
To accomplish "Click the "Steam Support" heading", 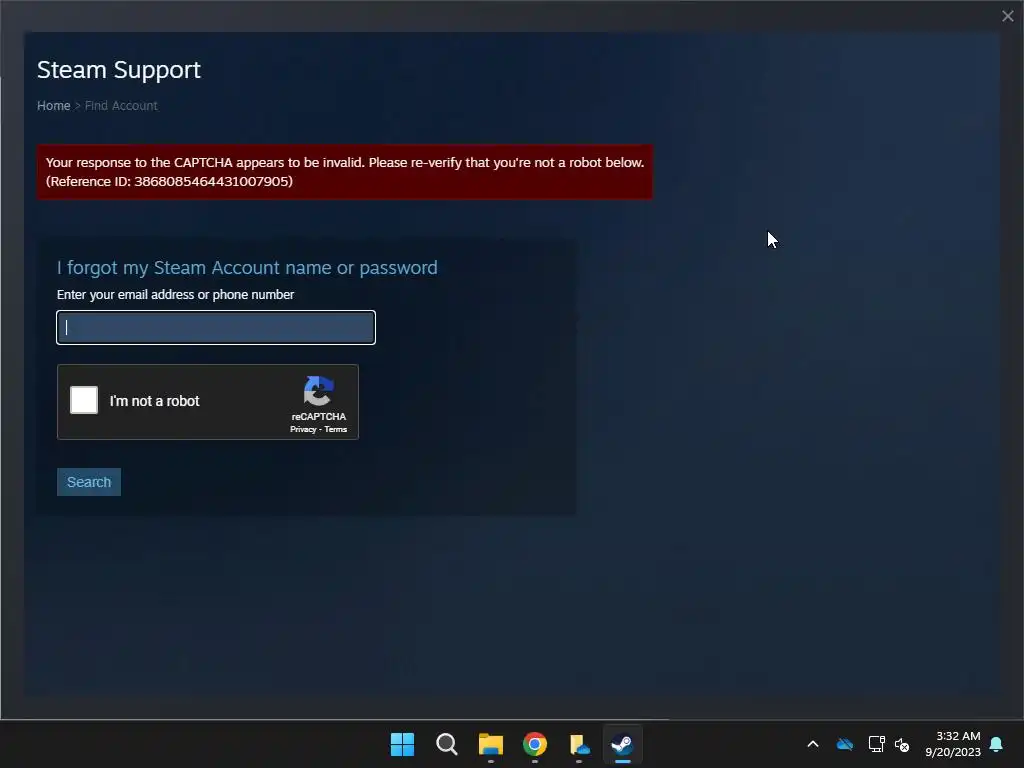I will click(x=119, y=70).
